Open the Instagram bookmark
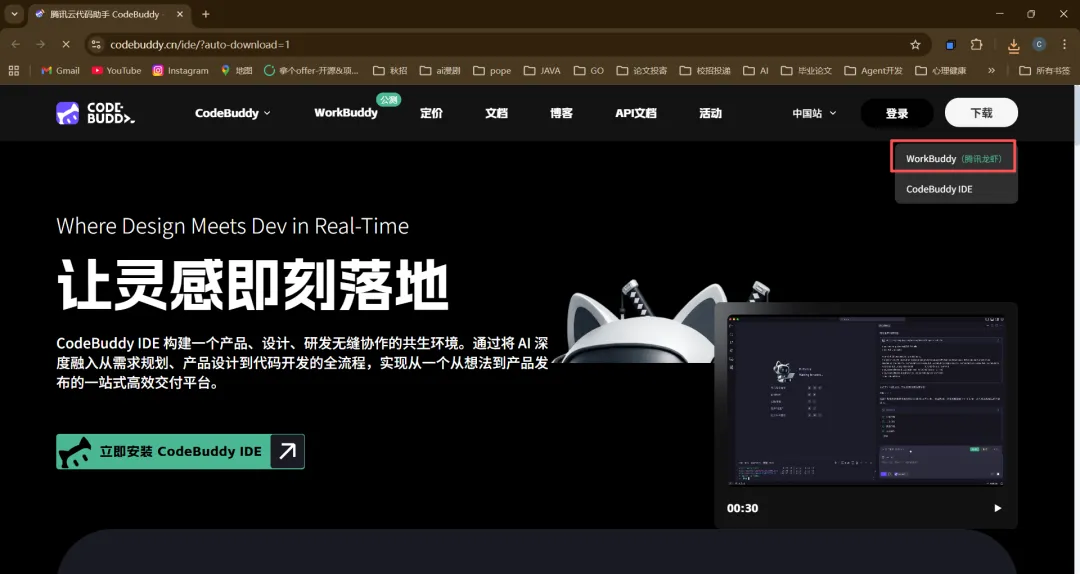The height and width of the screenshot is (574, 1080). tap(180, 70)
